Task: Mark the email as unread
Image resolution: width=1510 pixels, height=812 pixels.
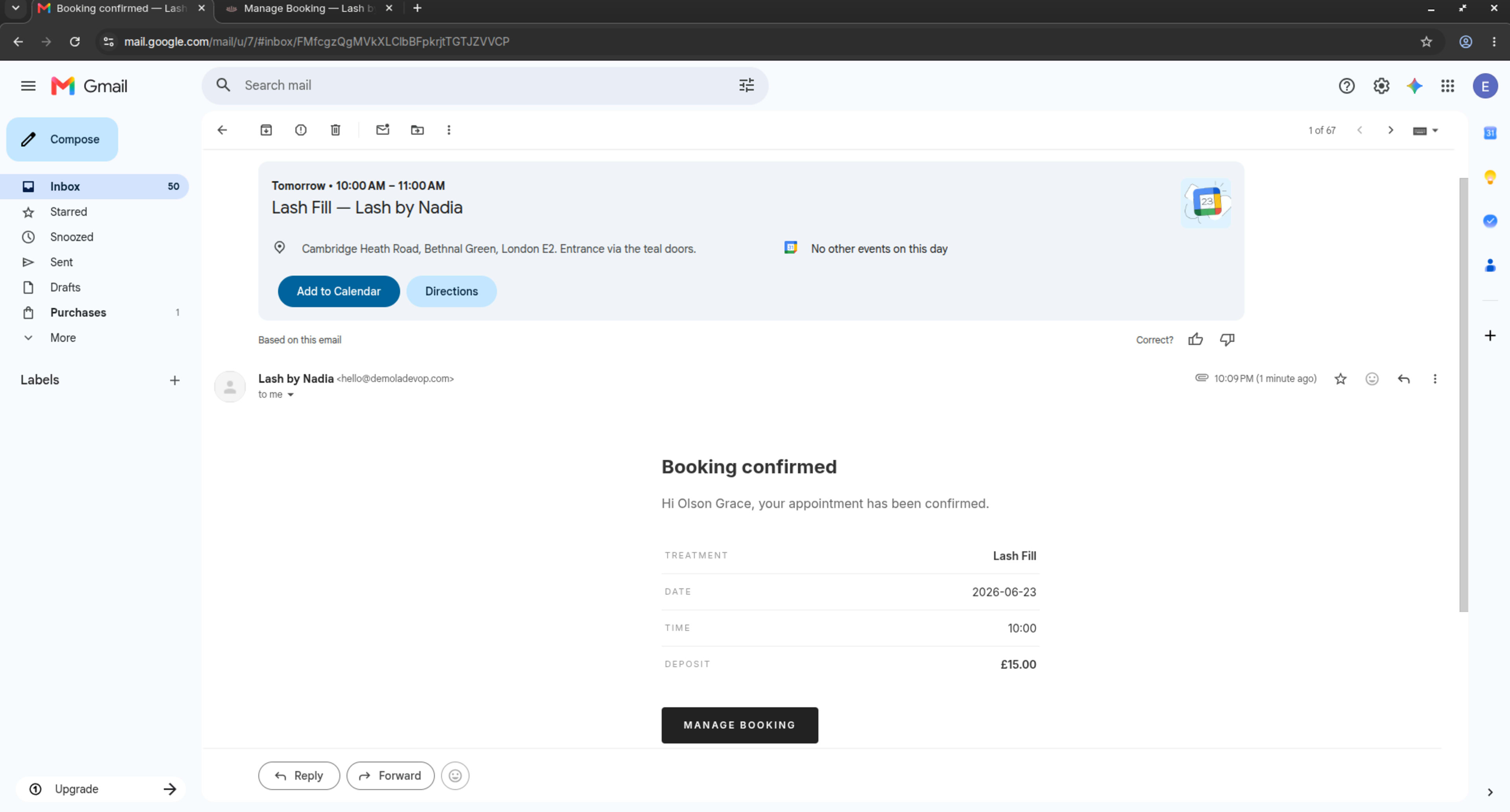Action: [x=383, y=130]
